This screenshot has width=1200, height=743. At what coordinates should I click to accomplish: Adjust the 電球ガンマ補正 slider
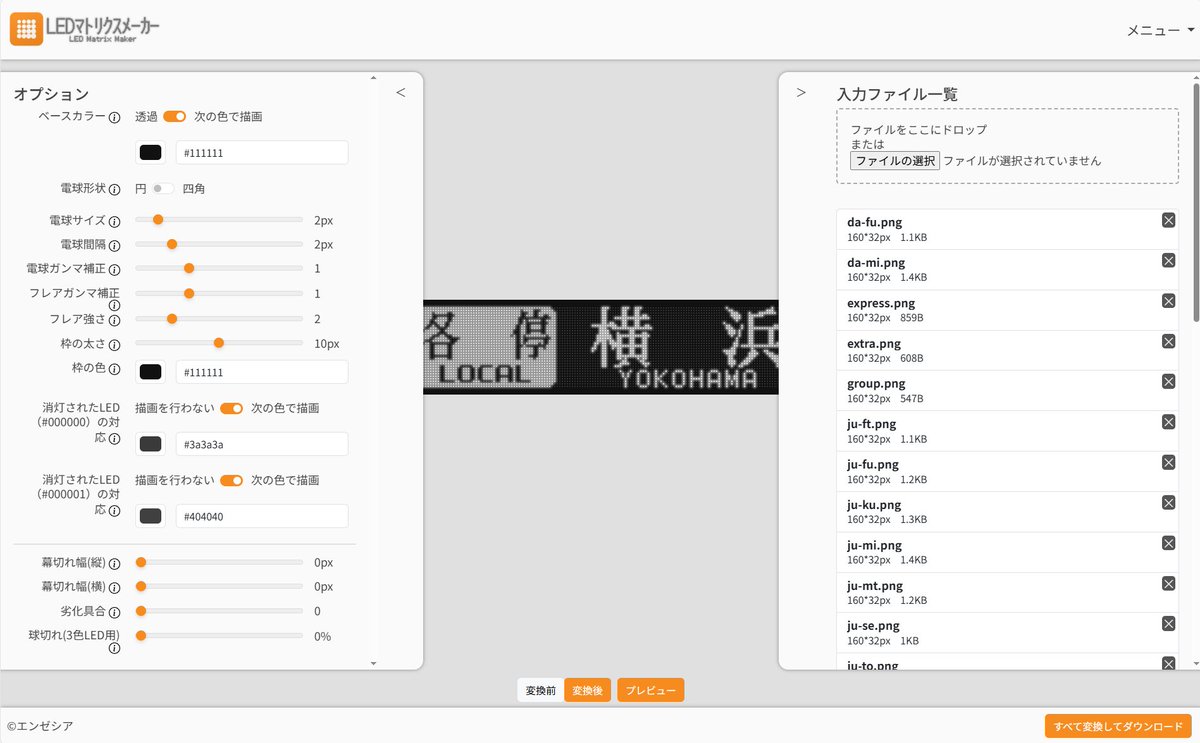219,268
